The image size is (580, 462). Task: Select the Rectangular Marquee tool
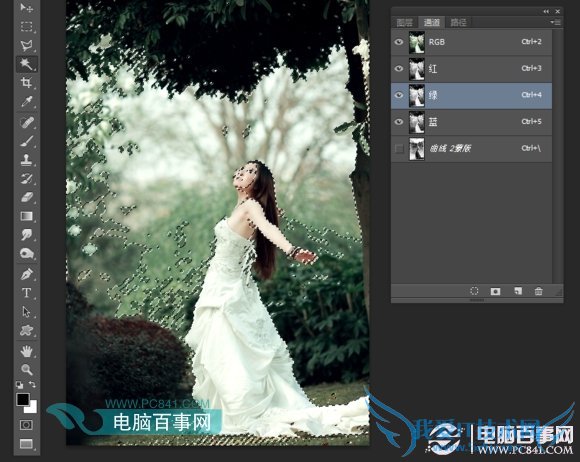click(x=26, y=27)
